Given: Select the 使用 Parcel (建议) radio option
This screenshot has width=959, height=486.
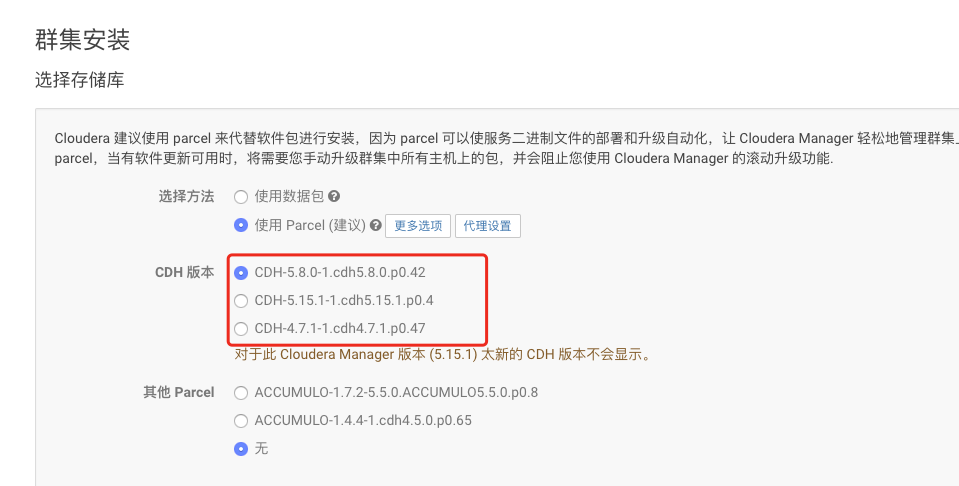Looking at the screenshot, I should [241, 225].
